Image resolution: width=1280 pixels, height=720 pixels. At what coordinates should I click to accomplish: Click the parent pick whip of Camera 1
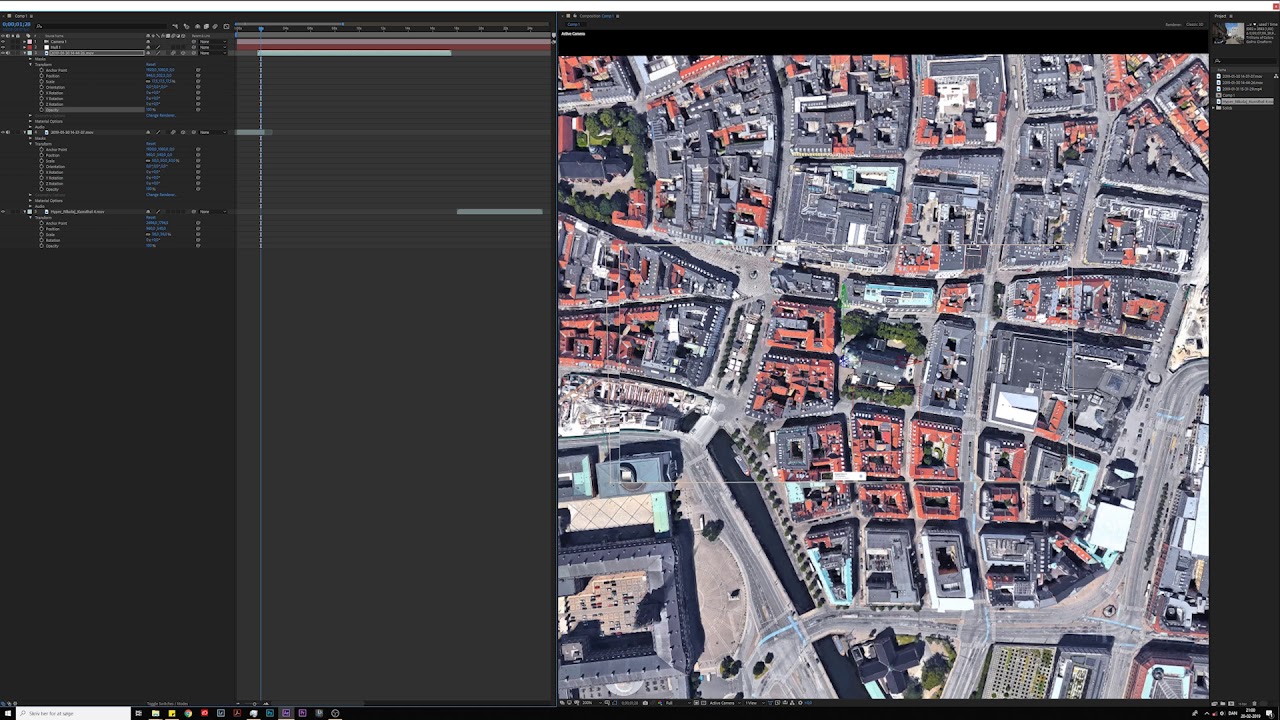(x=194, y=42)
